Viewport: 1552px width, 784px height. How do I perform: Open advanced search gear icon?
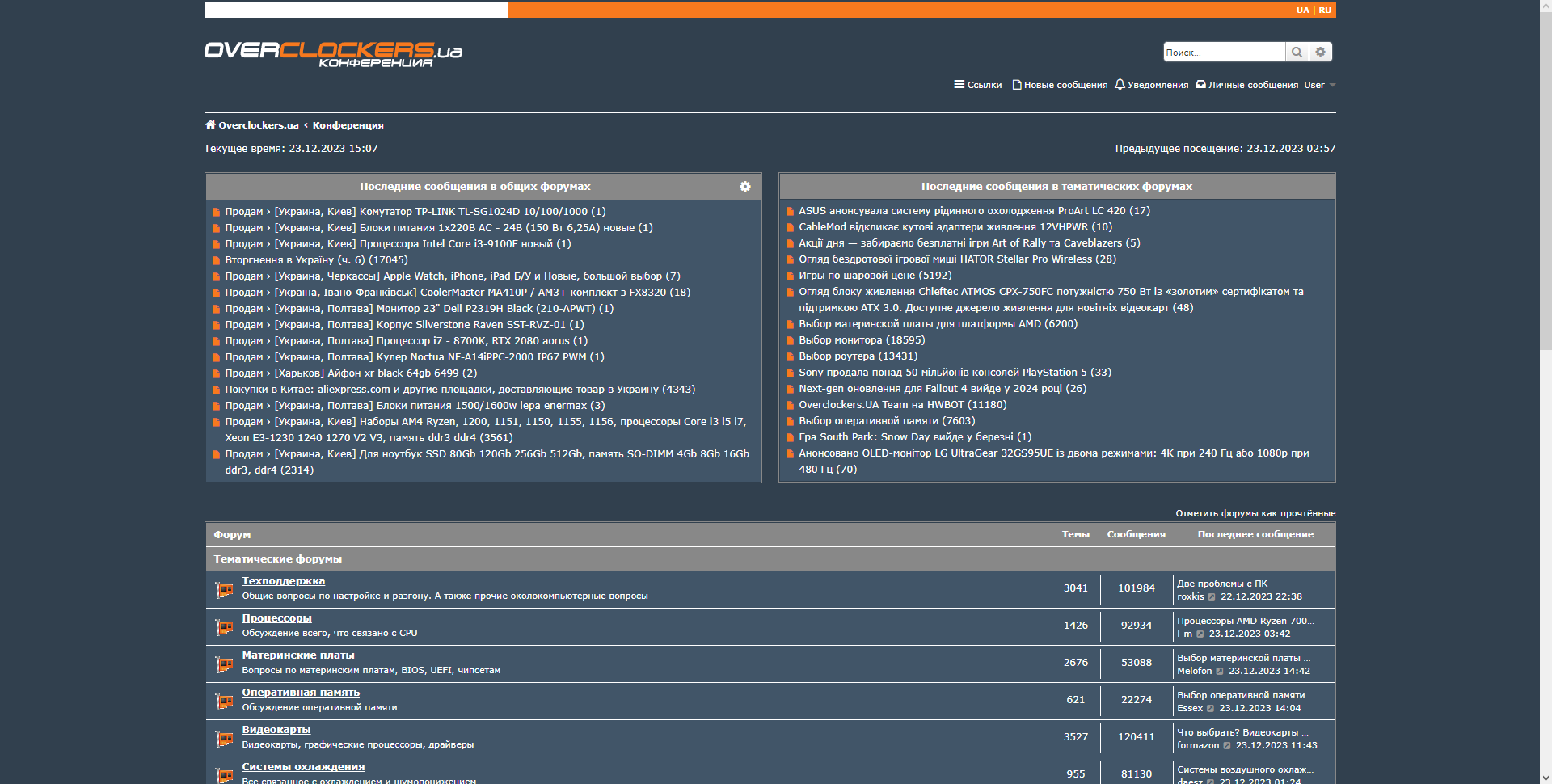[1321, 52]
